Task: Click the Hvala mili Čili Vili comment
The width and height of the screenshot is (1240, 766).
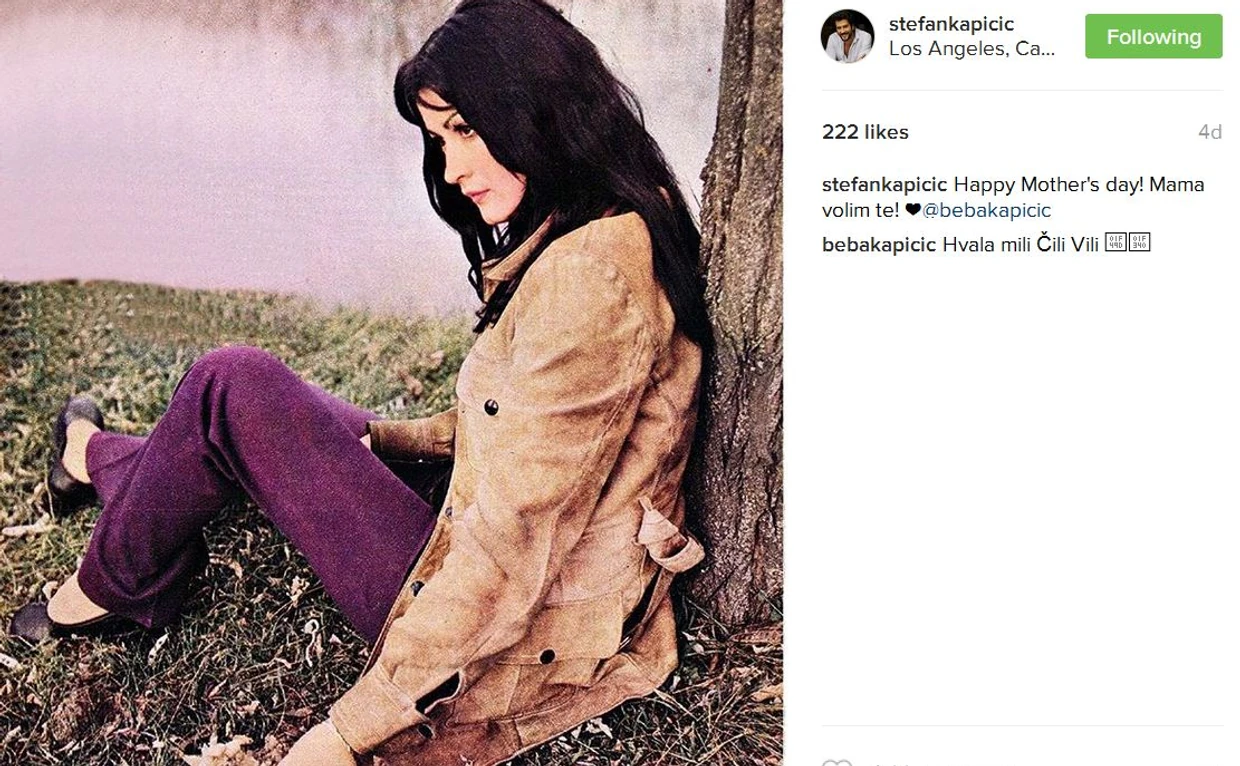Action: pyautogui.click(x=1020, y=245)
